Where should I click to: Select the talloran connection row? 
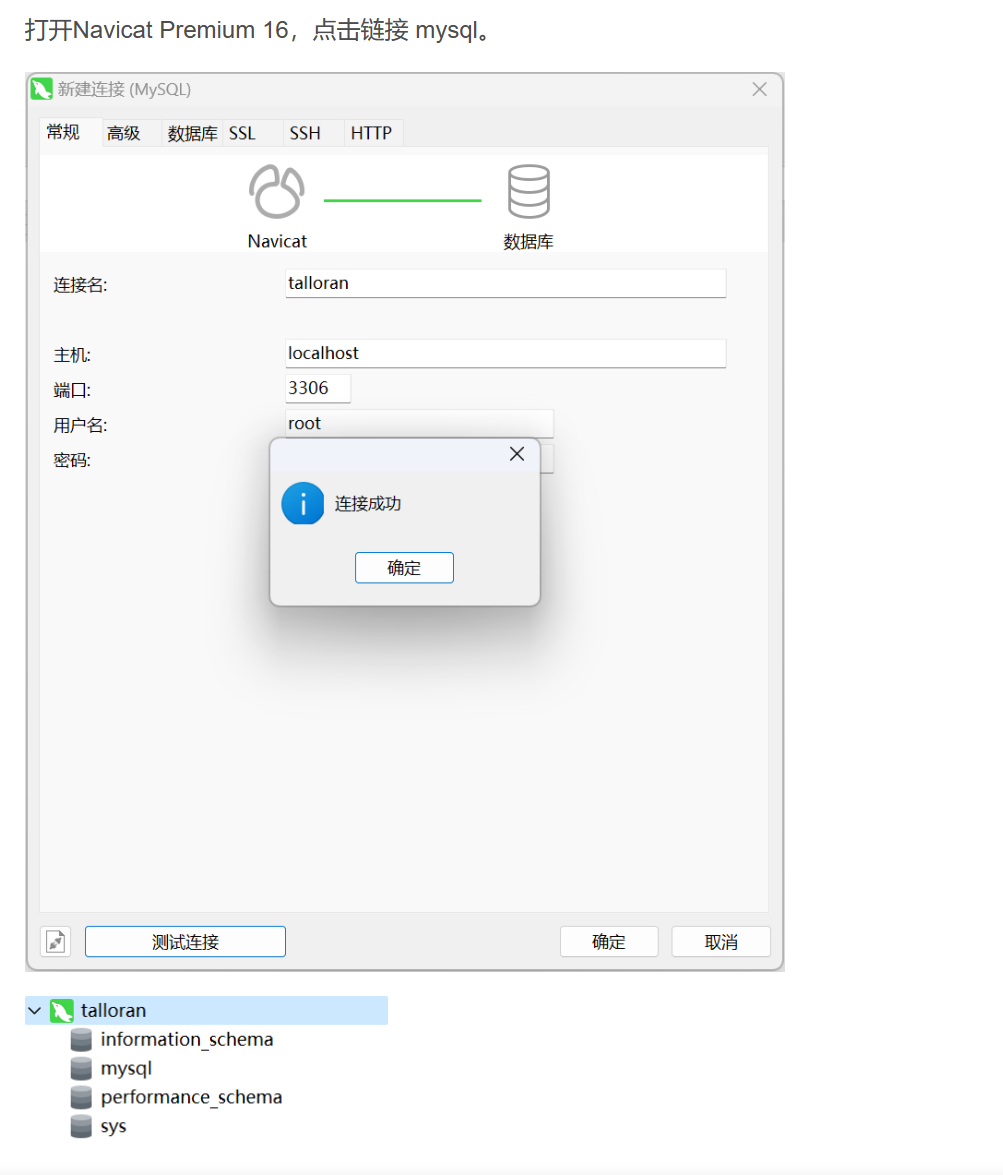coord(207,1010)
